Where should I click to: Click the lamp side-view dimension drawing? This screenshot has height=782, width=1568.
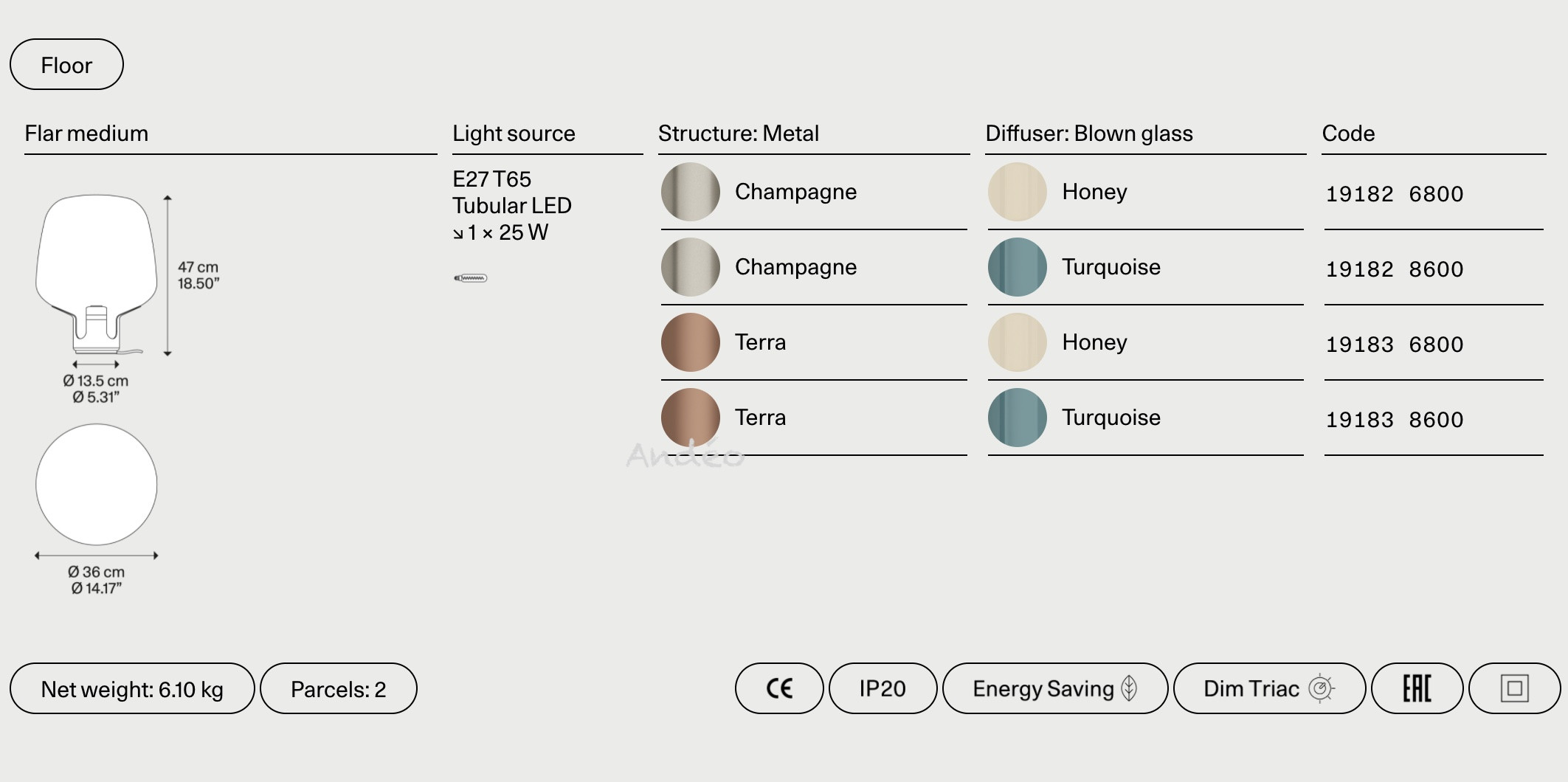tap(97, 274)
